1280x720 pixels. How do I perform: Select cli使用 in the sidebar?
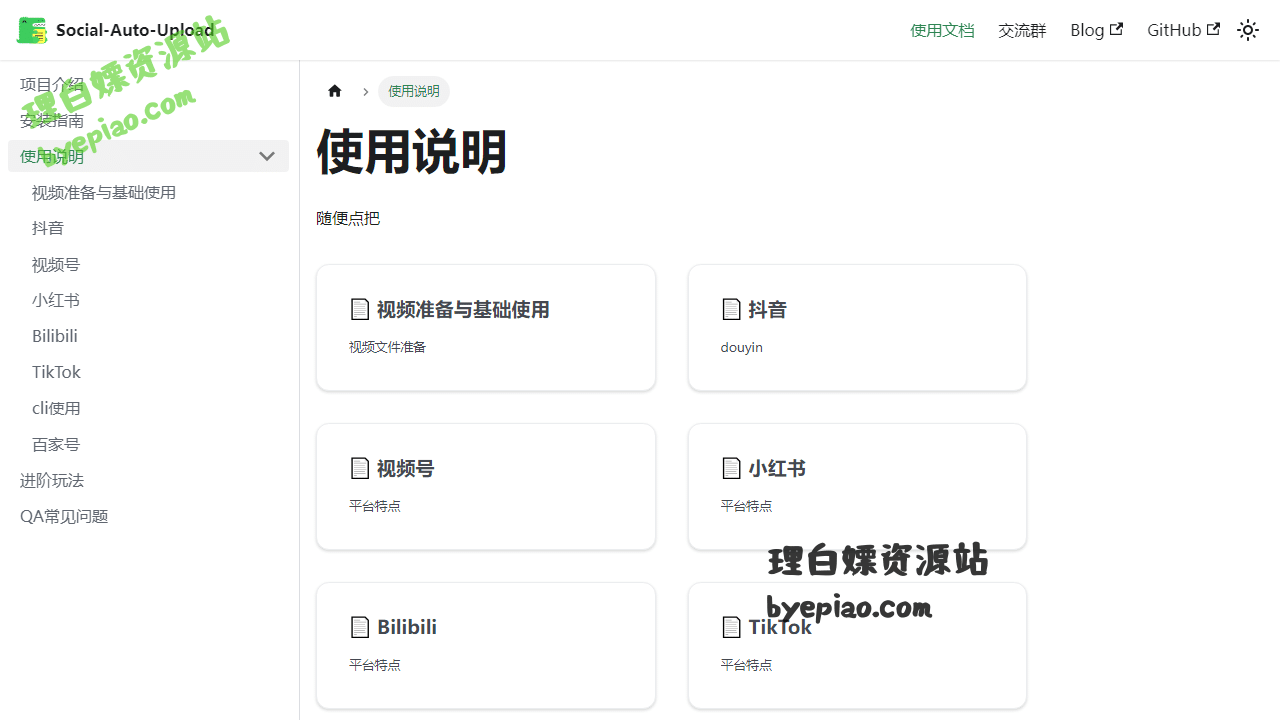click(x=56, y=408)
